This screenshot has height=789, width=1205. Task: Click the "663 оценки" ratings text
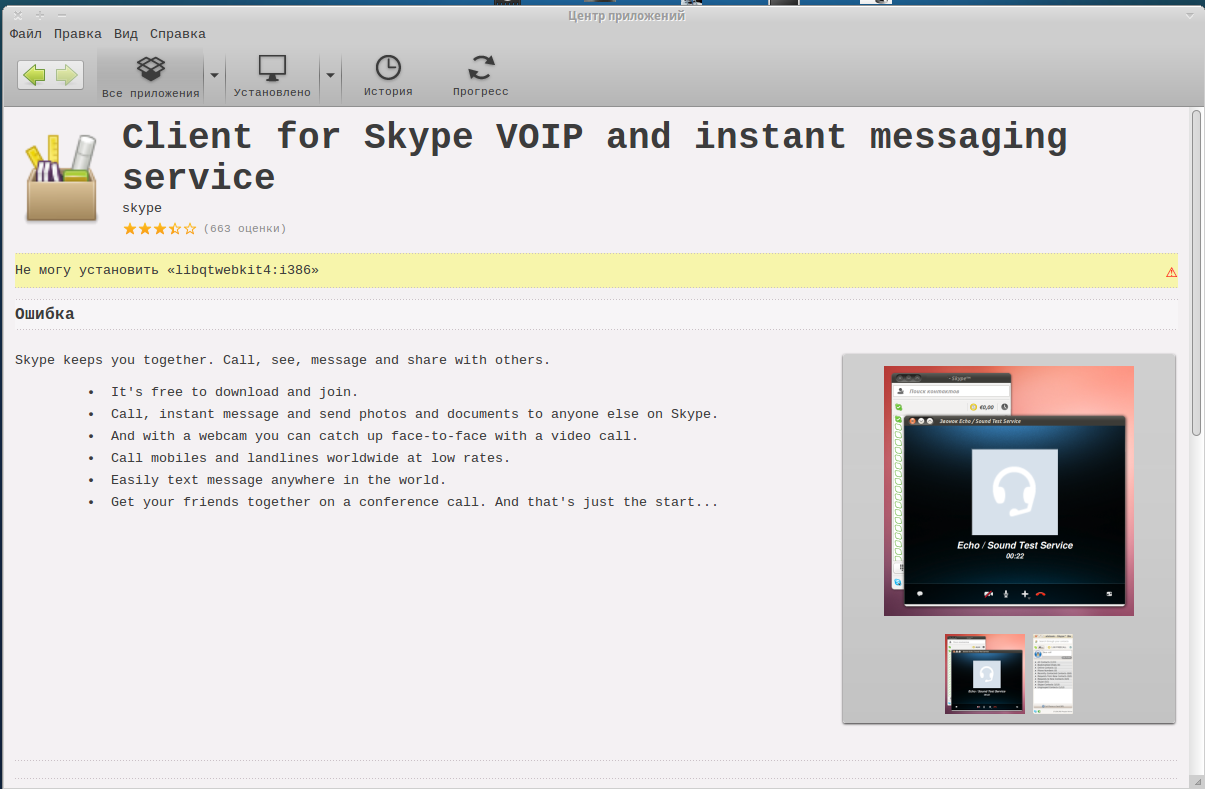click(x=245, y=229)
